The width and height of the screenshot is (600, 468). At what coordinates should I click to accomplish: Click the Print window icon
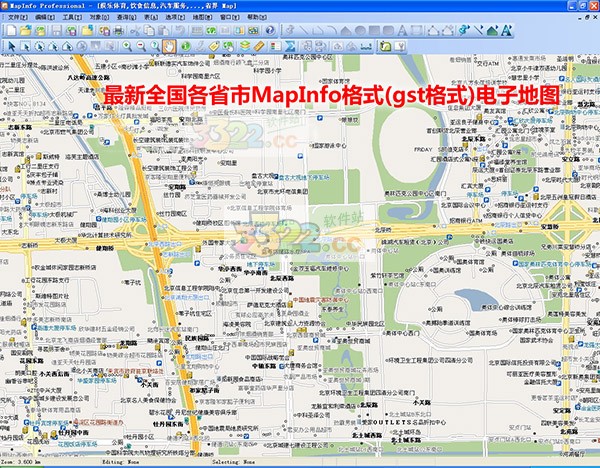coord(119,30)
